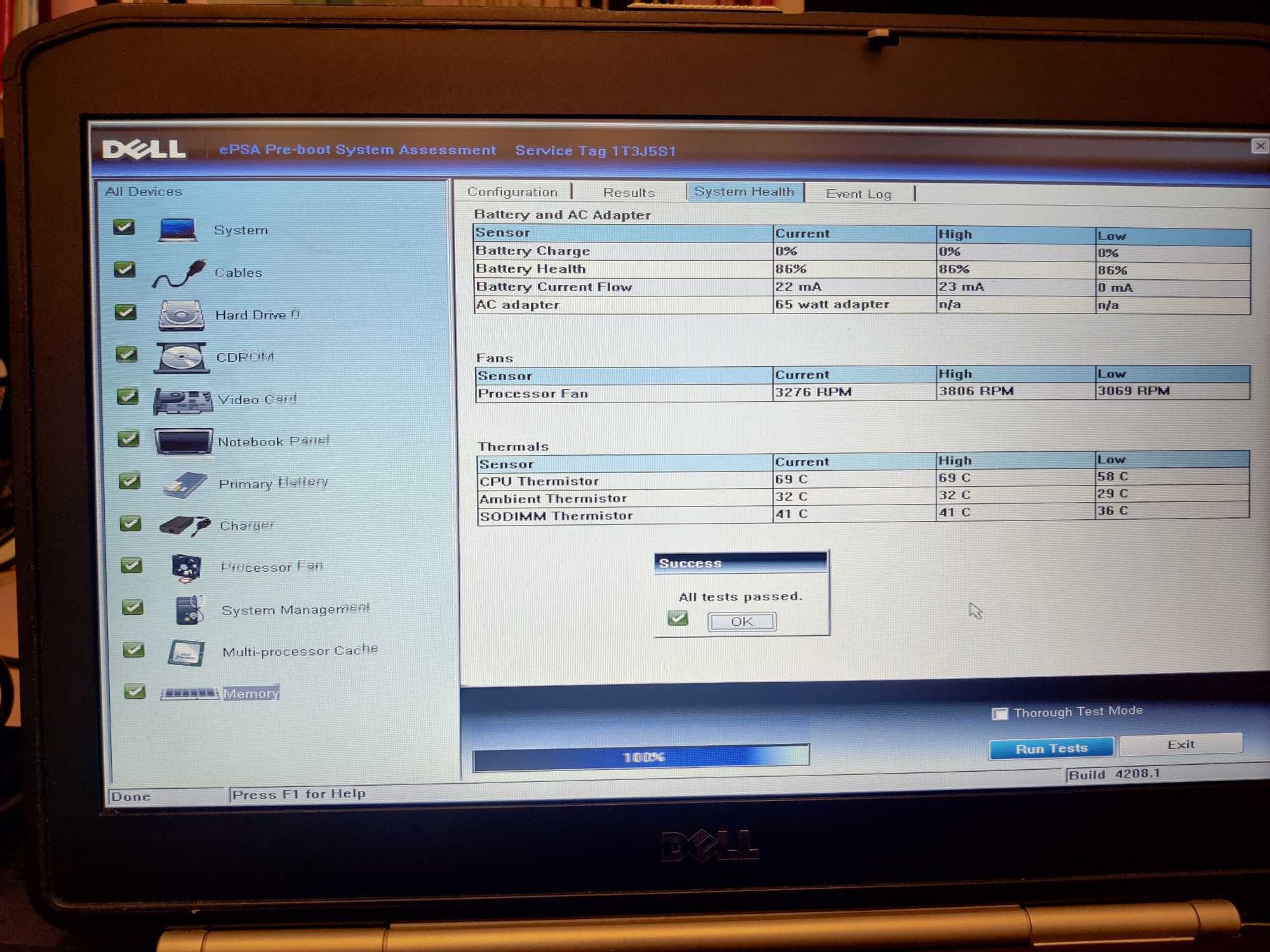
Task: Select the System device label
Action: 241,230
